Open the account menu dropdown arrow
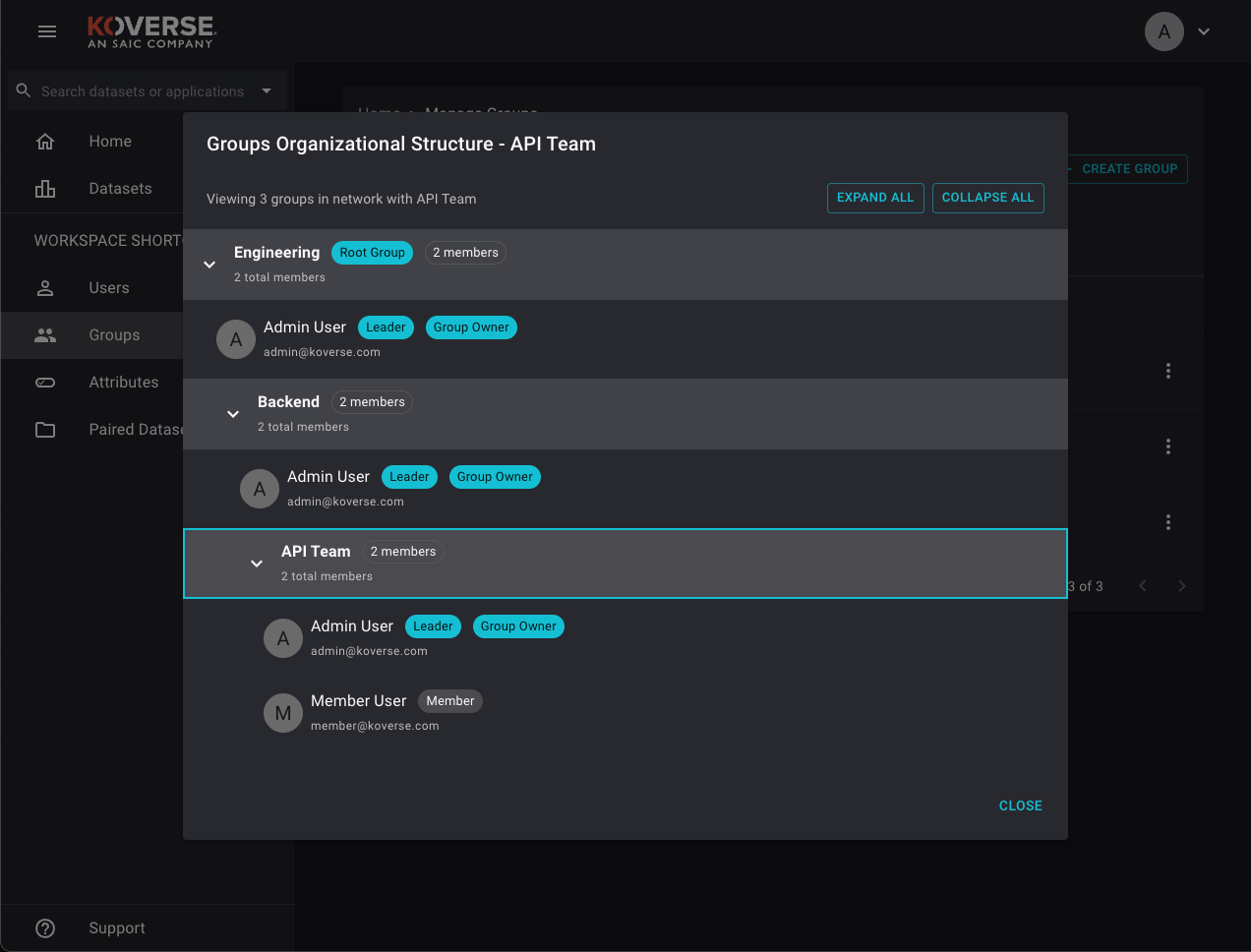 tap(1204, 31)
